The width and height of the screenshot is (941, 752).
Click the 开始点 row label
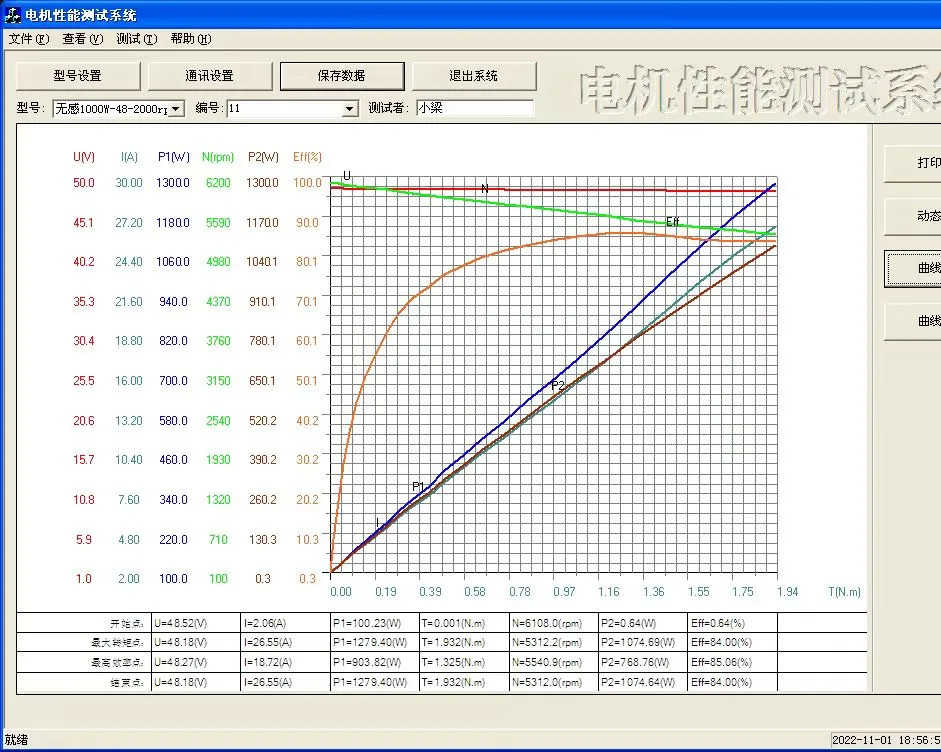tap(127, 624)
